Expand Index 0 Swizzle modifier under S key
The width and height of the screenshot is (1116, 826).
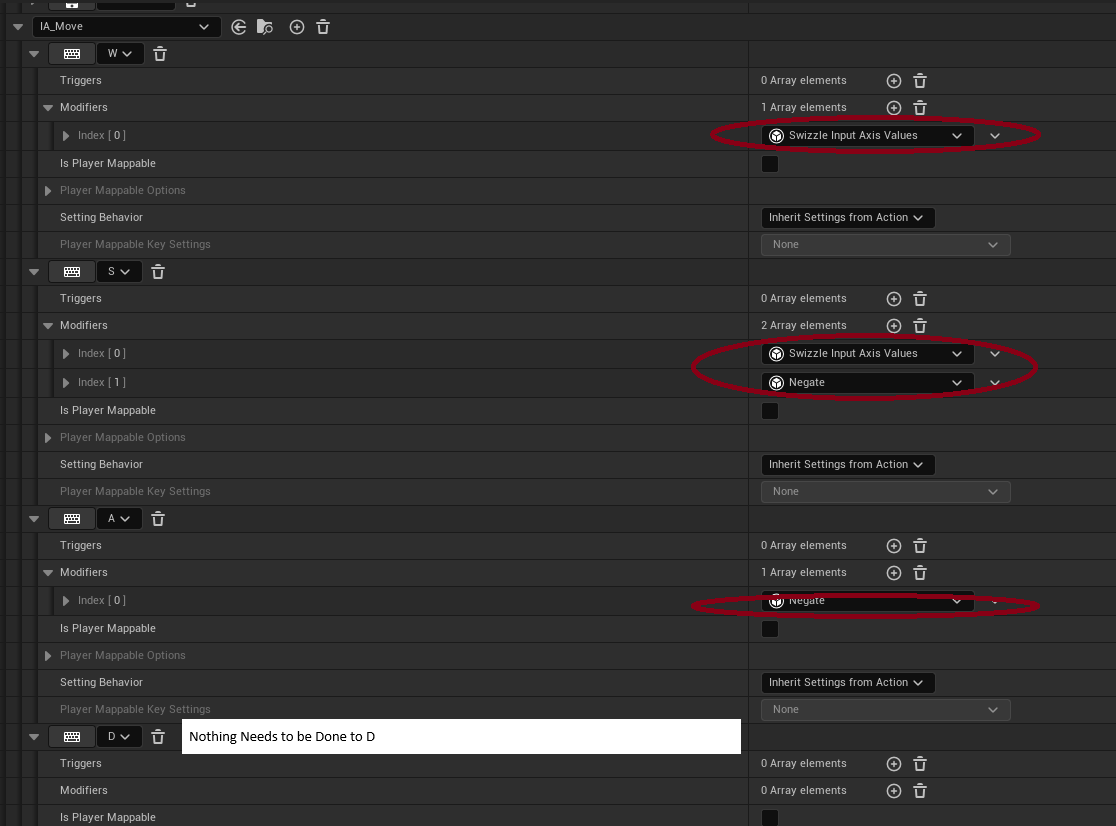click(65, 354)
